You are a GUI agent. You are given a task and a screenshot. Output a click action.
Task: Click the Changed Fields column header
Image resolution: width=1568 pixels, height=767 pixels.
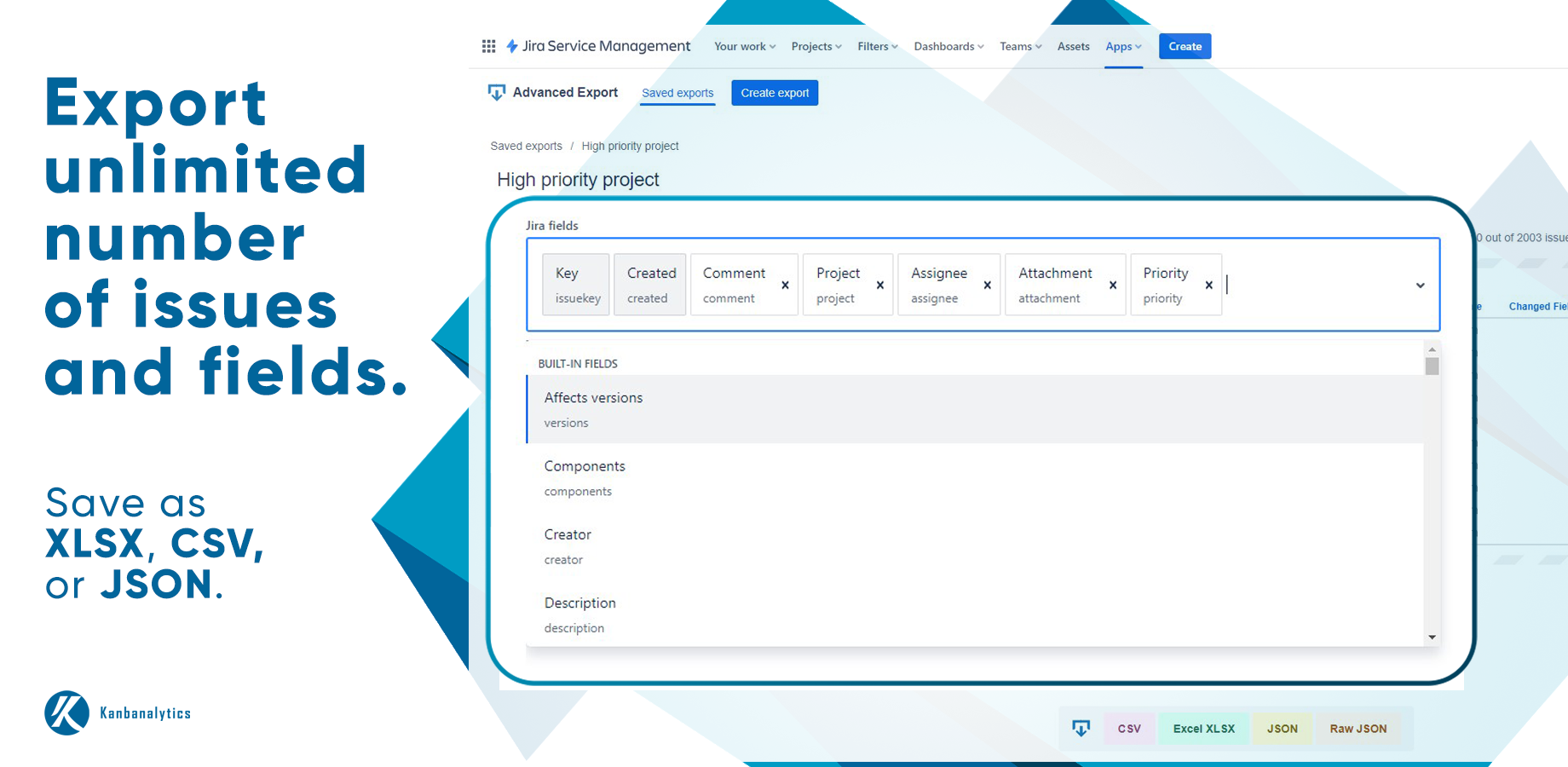click(1537, 306)
